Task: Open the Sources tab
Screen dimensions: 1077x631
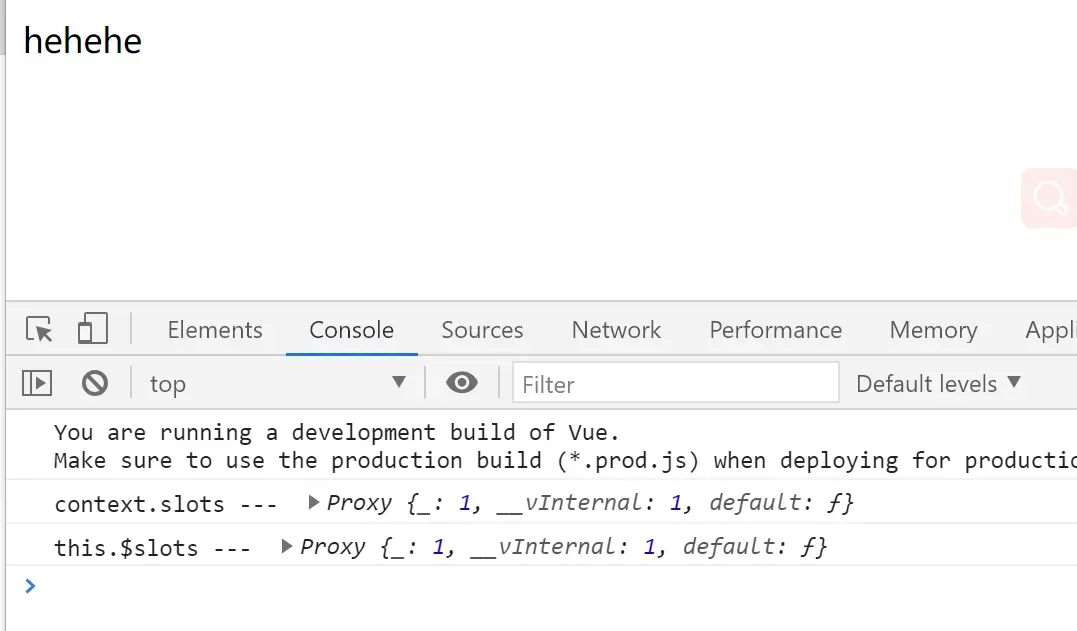Action: coord(482,330)
